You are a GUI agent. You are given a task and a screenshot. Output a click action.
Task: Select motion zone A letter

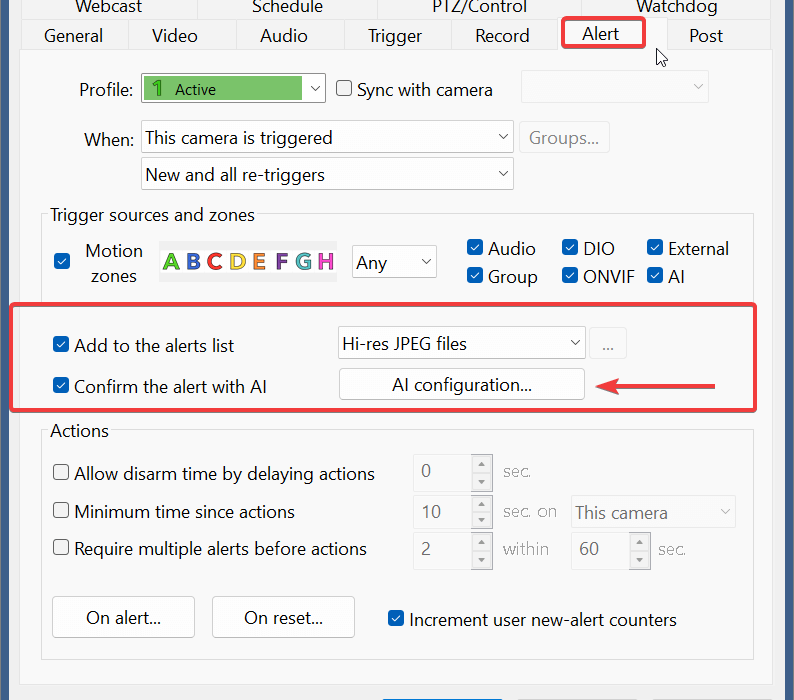[x=171, y=262]
